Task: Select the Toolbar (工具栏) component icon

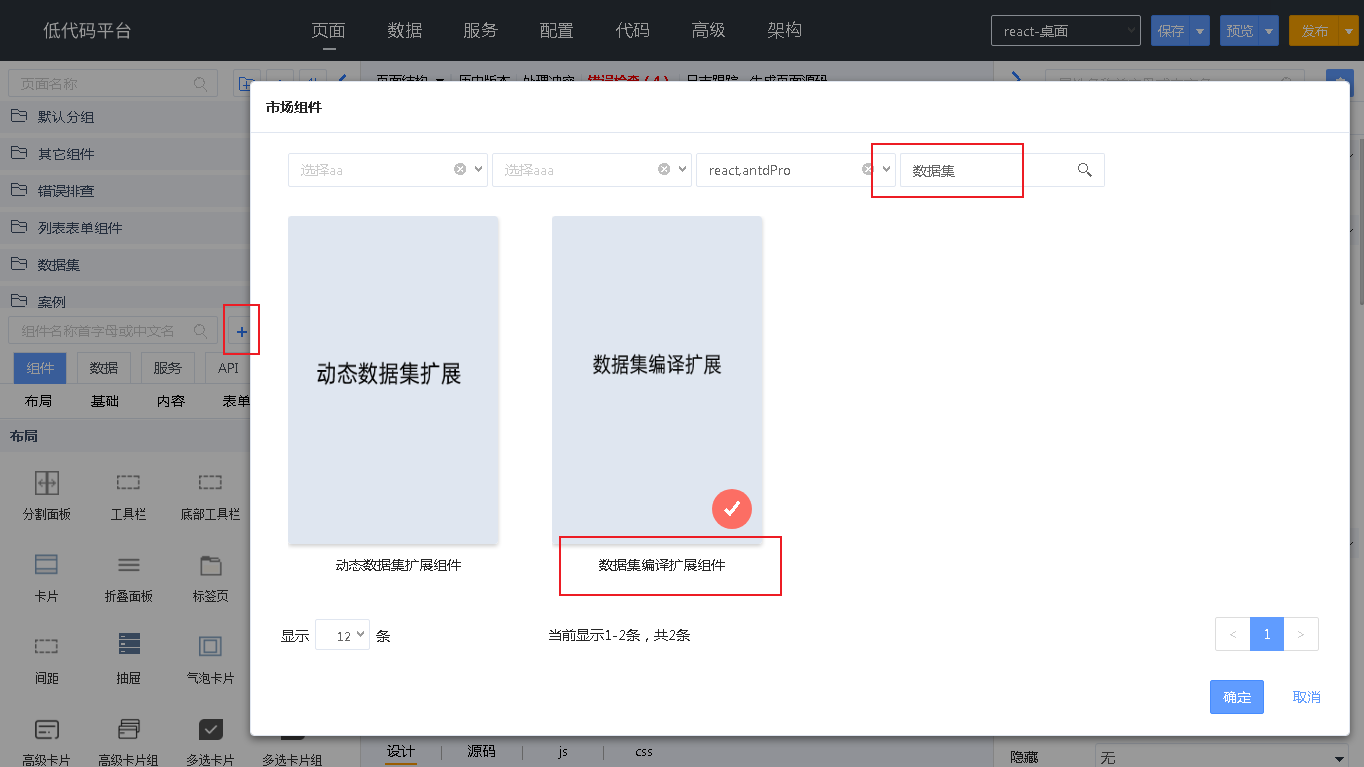Action: click(129, 482)
